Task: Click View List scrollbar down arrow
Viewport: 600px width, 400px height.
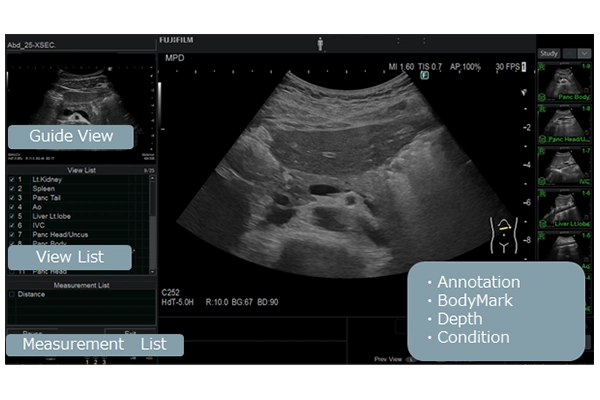Action: click(152, 272)
